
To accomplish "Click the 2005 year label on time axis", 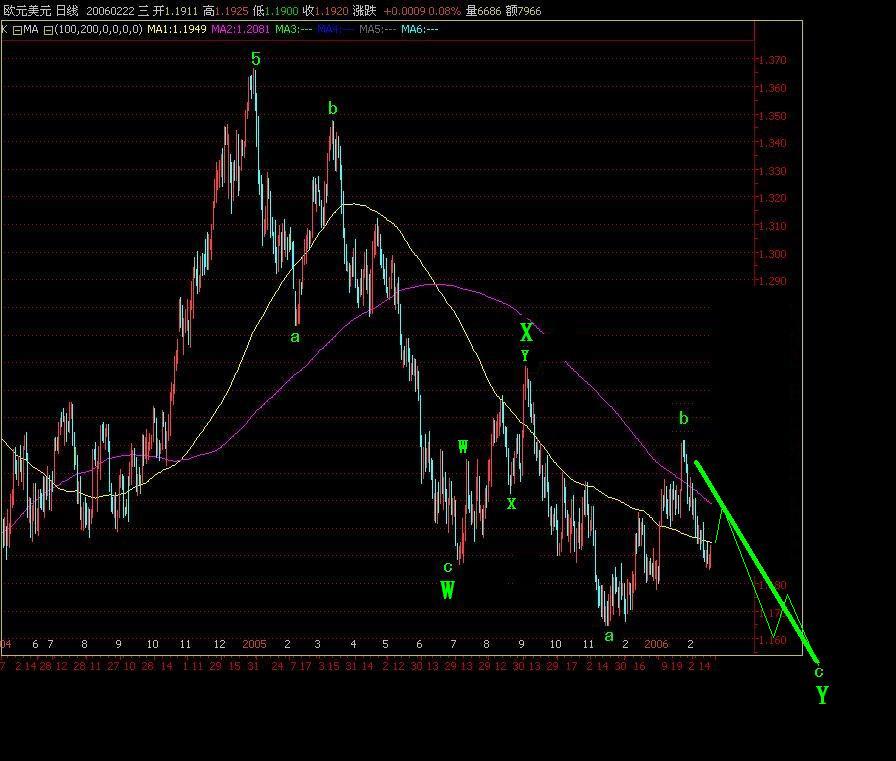I will tap(254, 644).
